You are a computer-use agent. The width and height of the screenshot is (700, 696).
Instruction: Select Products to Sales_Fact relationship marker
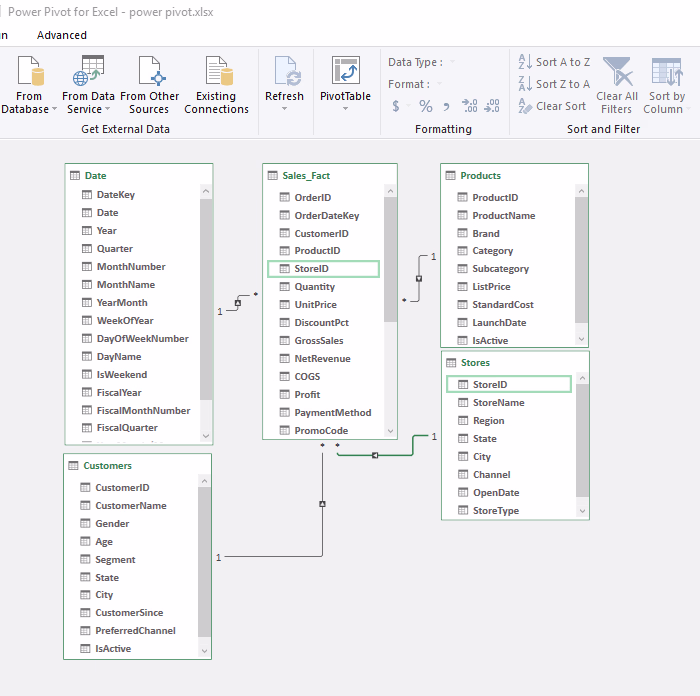pos(419,279)
